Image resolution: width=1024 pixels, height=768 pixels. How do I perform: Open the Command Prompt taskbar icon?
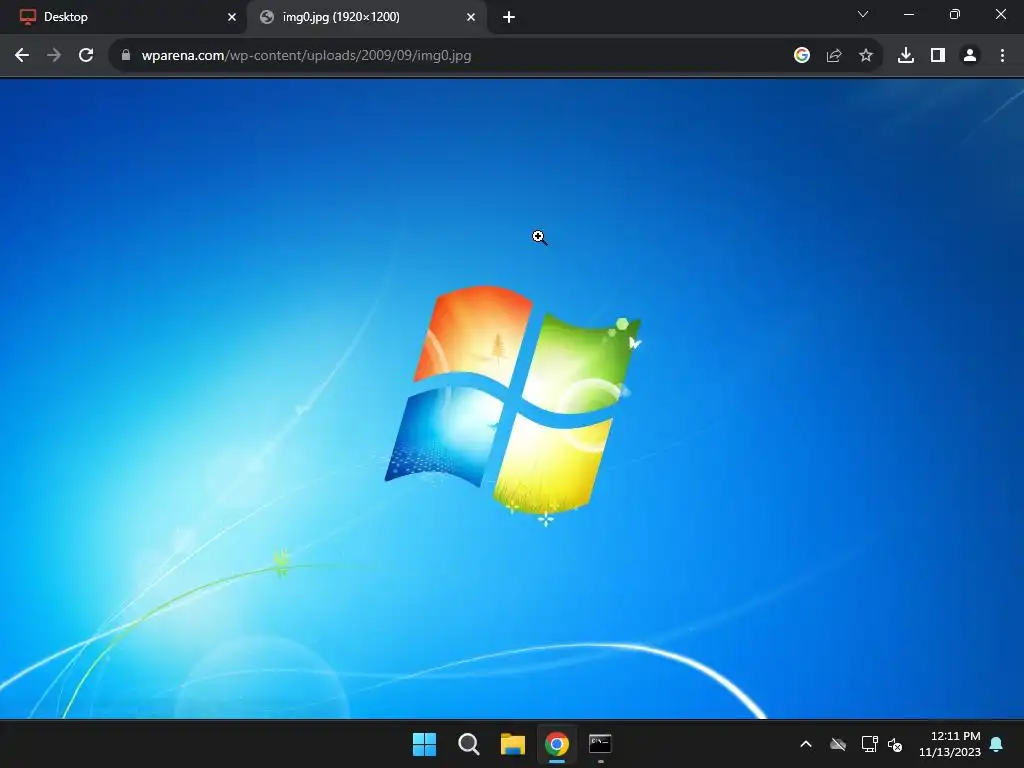pyautogui.click(x=600, y=744)
